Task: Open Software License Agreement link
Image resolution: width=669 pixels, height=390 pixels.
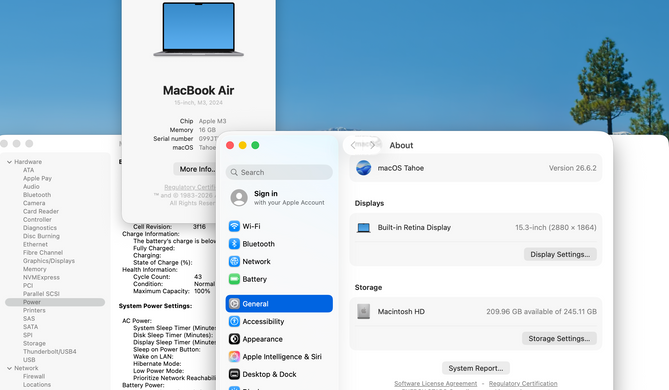Action: tap(436, 384)
